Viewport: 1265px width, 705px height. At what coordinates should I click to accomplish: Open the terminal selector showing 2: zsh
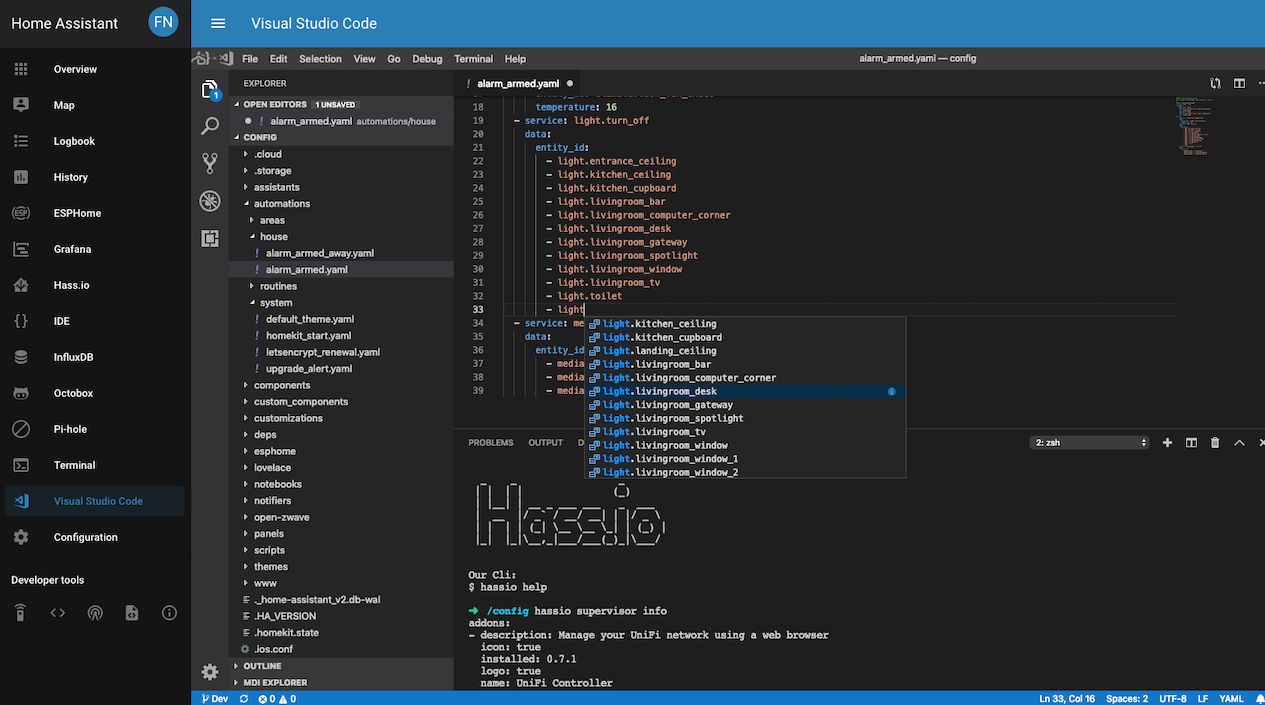tap(1089, 441)
